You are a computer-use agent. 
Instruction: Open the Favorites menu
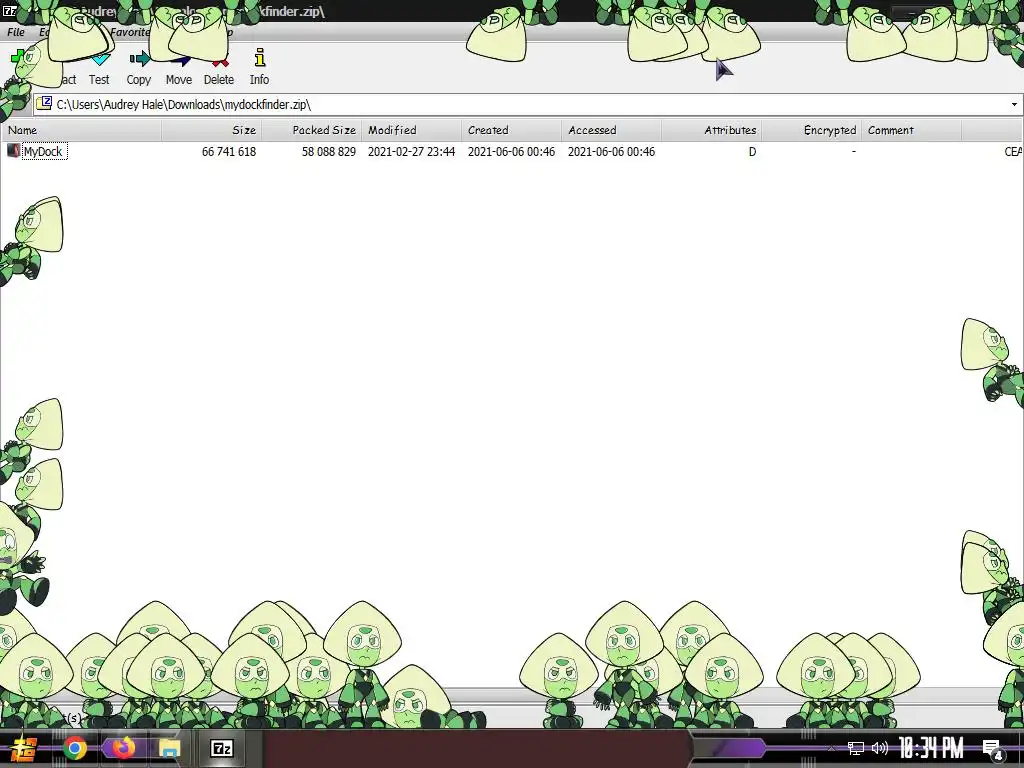(x=130, y=32)
